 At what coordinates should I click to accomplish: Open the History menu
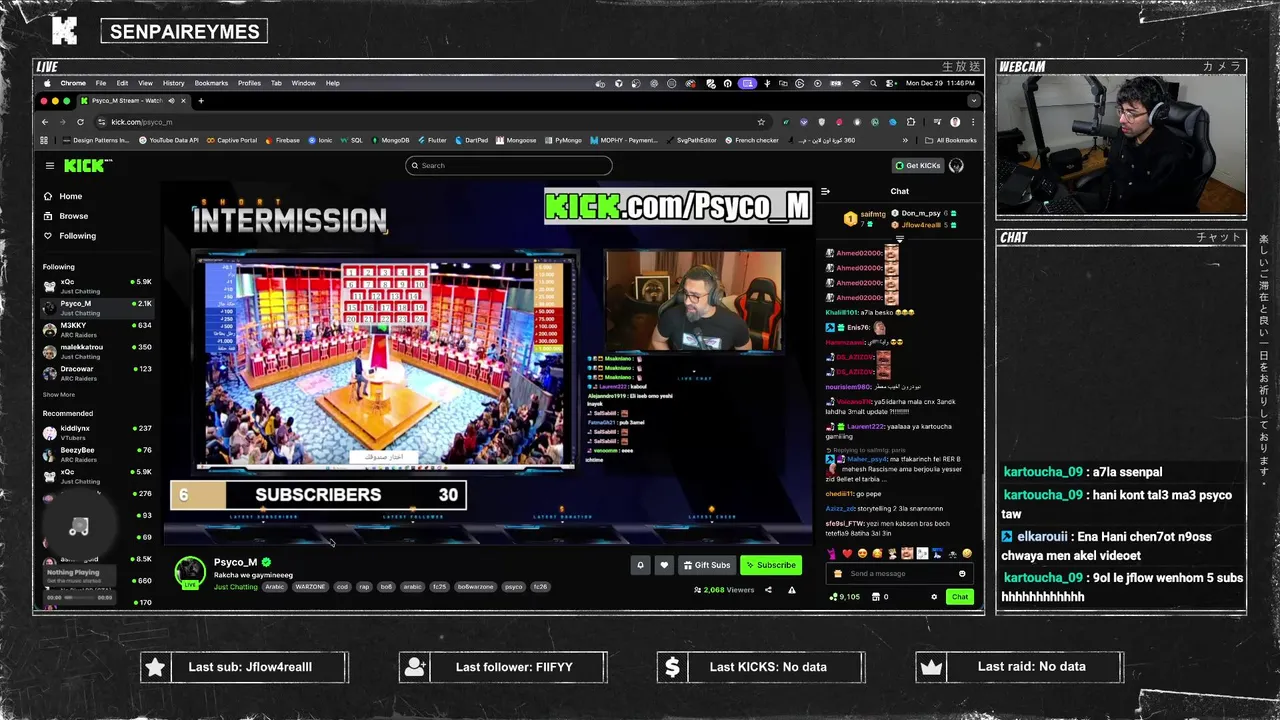pyautogui.click(x=173, y=83)
